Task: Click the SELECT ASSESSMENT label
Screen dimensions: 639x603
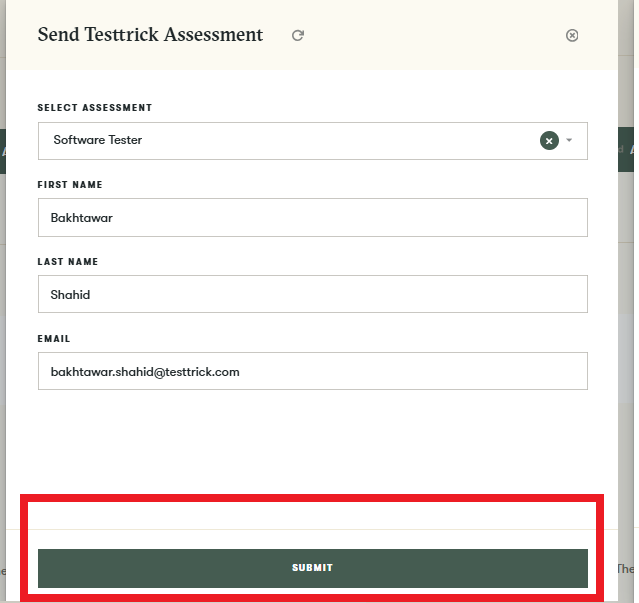Action: (x=95, y=108)
